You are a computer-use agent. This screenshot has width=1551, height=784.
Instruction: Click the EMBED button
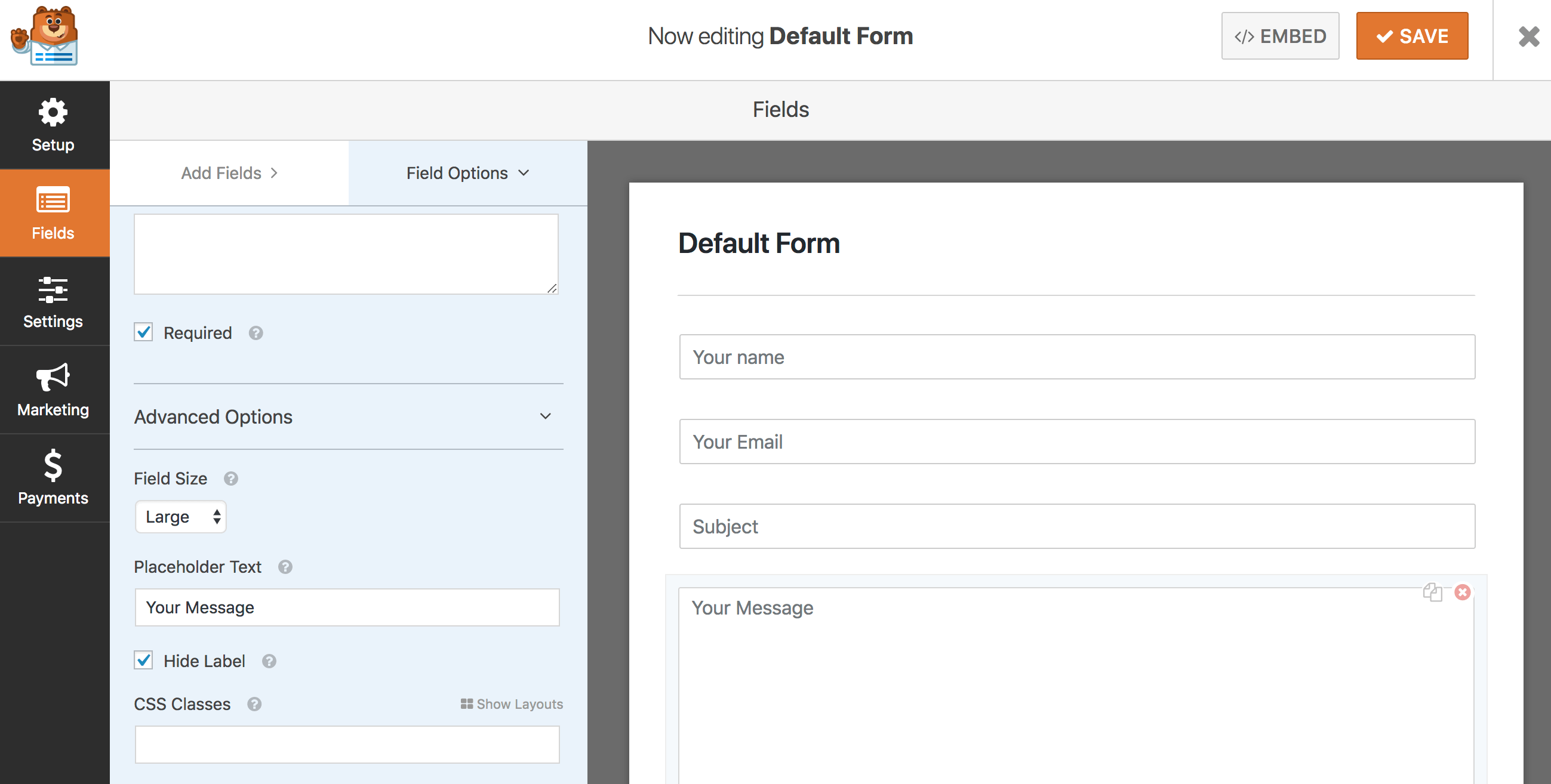pos(1279,36)
